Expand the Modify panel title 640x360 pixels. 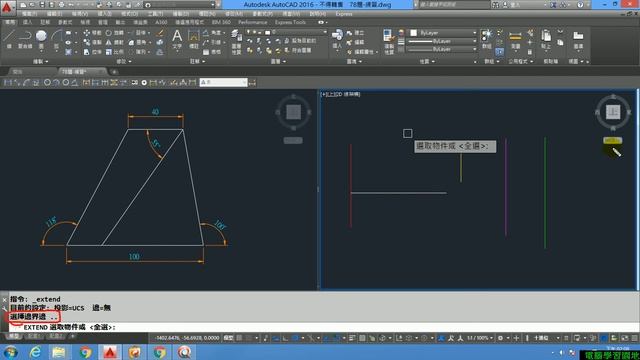[124, 61]
